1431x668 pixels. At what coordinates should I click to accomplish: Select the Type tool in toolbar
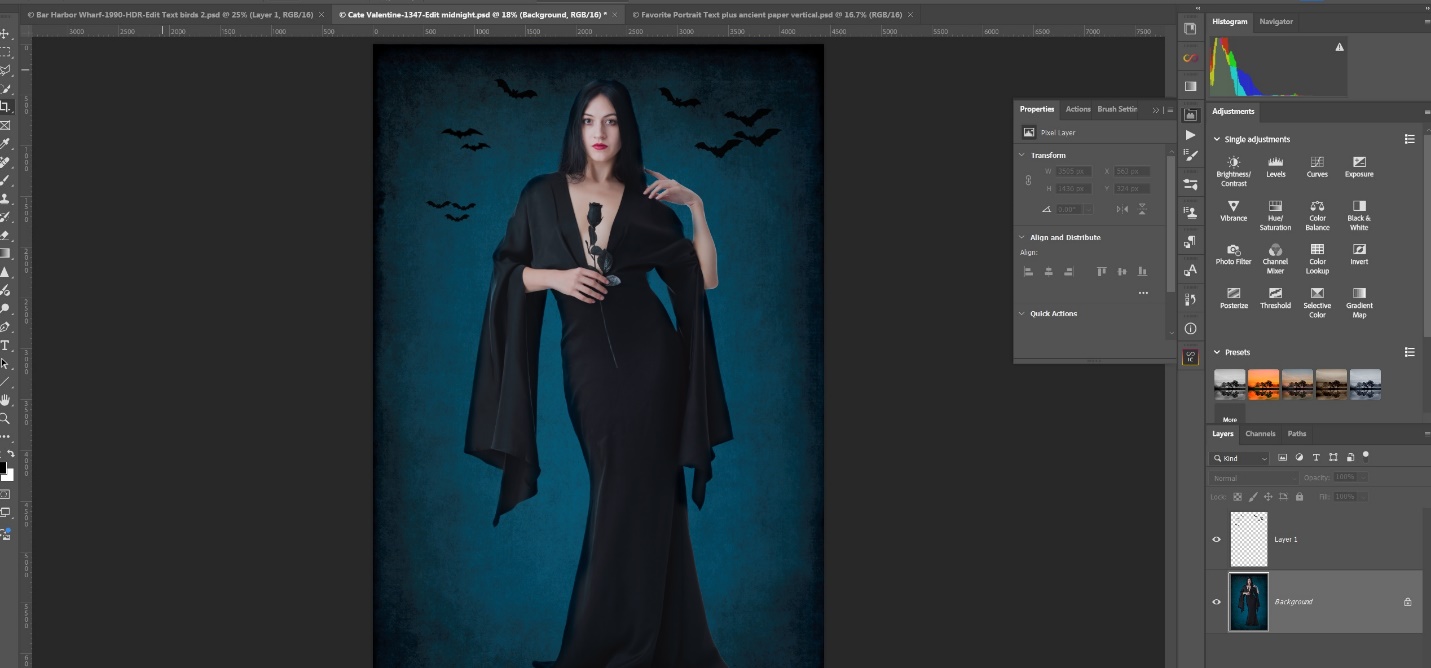[5, 345]
